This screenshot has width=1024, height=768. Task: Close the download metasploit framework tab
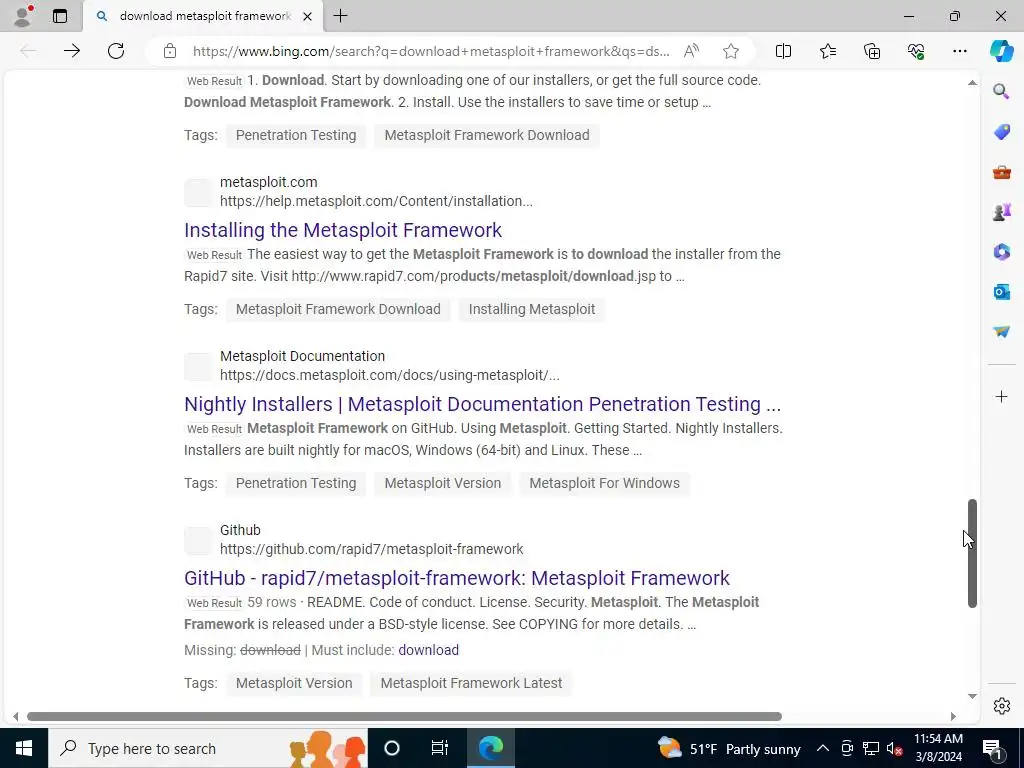[309, 16]
